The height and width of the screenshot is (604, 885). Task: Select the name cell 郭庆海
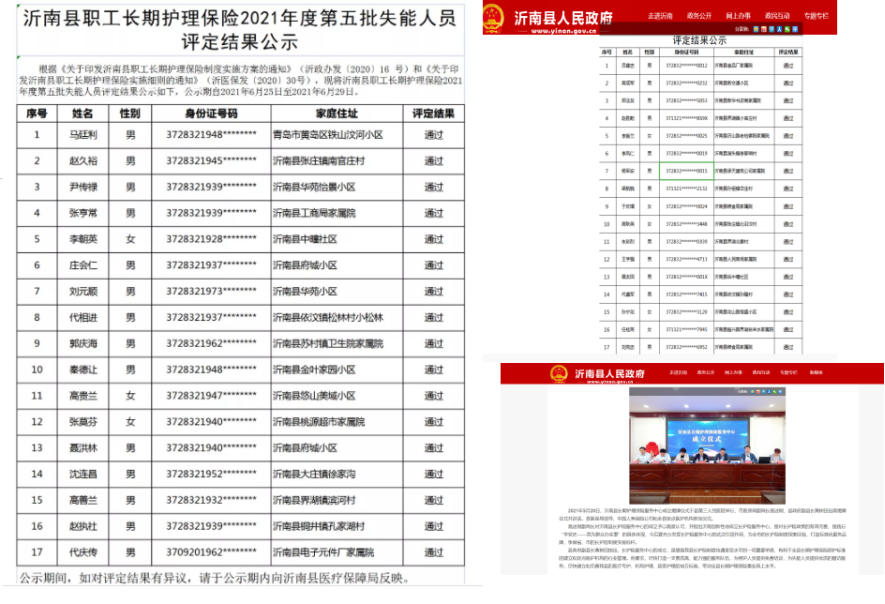[83, 344]
